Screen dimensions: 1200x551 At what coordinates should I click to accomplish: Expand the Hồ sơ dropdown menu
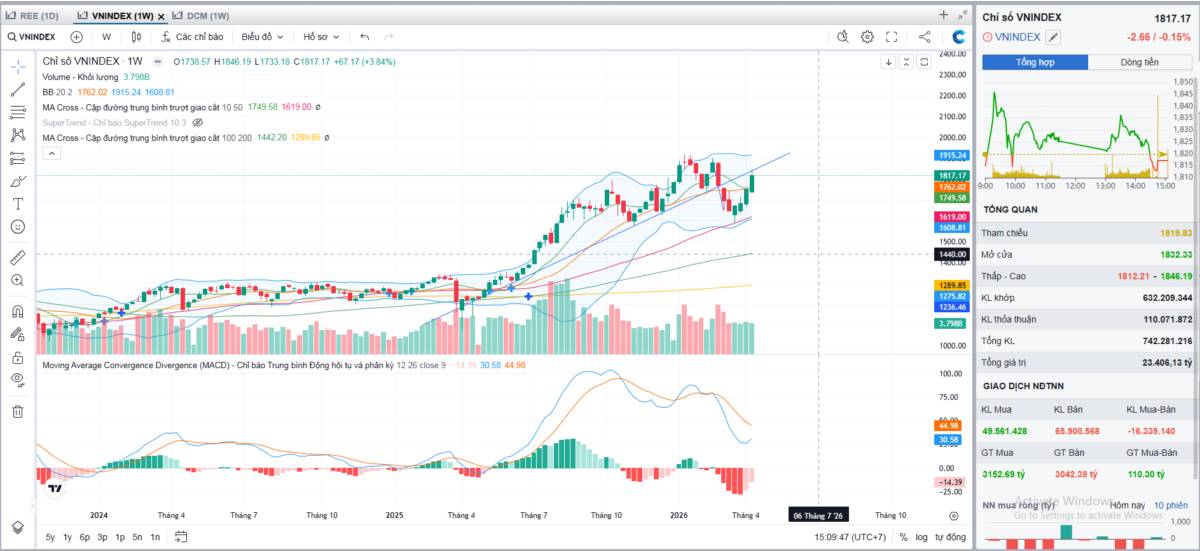click(320, 37)
